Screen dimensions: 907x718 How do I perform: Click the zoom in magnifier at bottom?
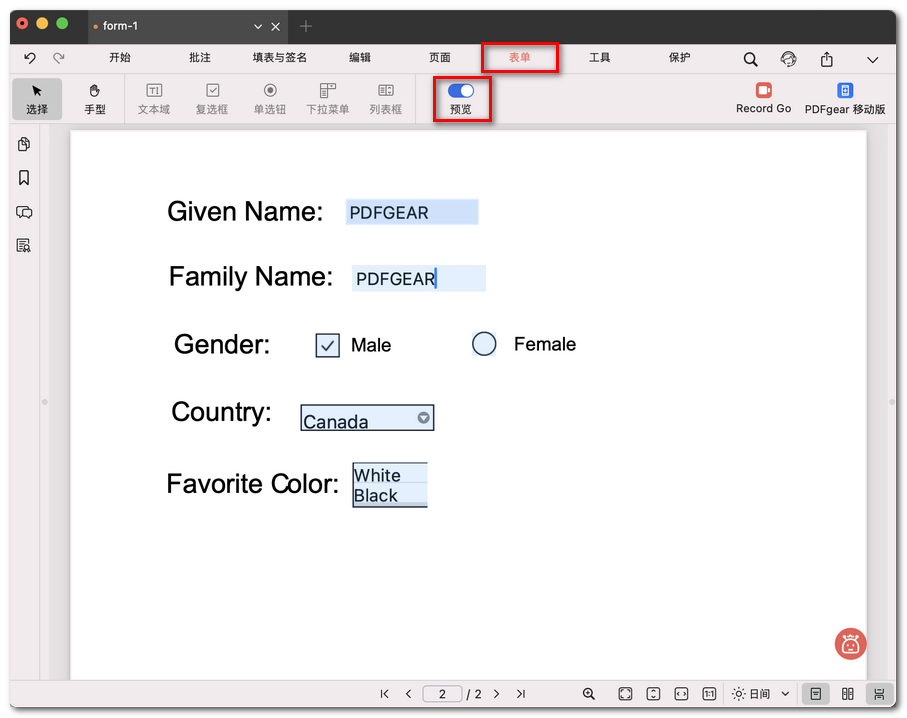point(589,694)
